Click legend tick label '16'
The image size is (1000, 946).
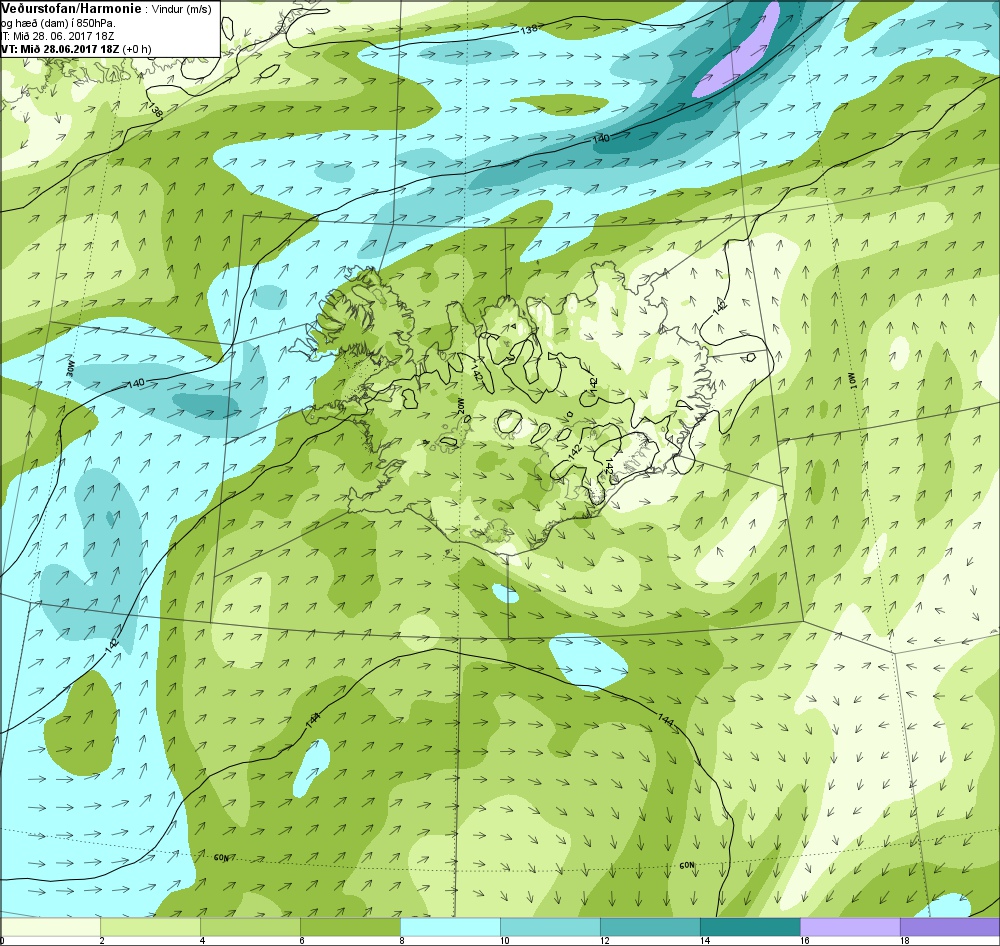pyautogui.click(x=804, y=940)
